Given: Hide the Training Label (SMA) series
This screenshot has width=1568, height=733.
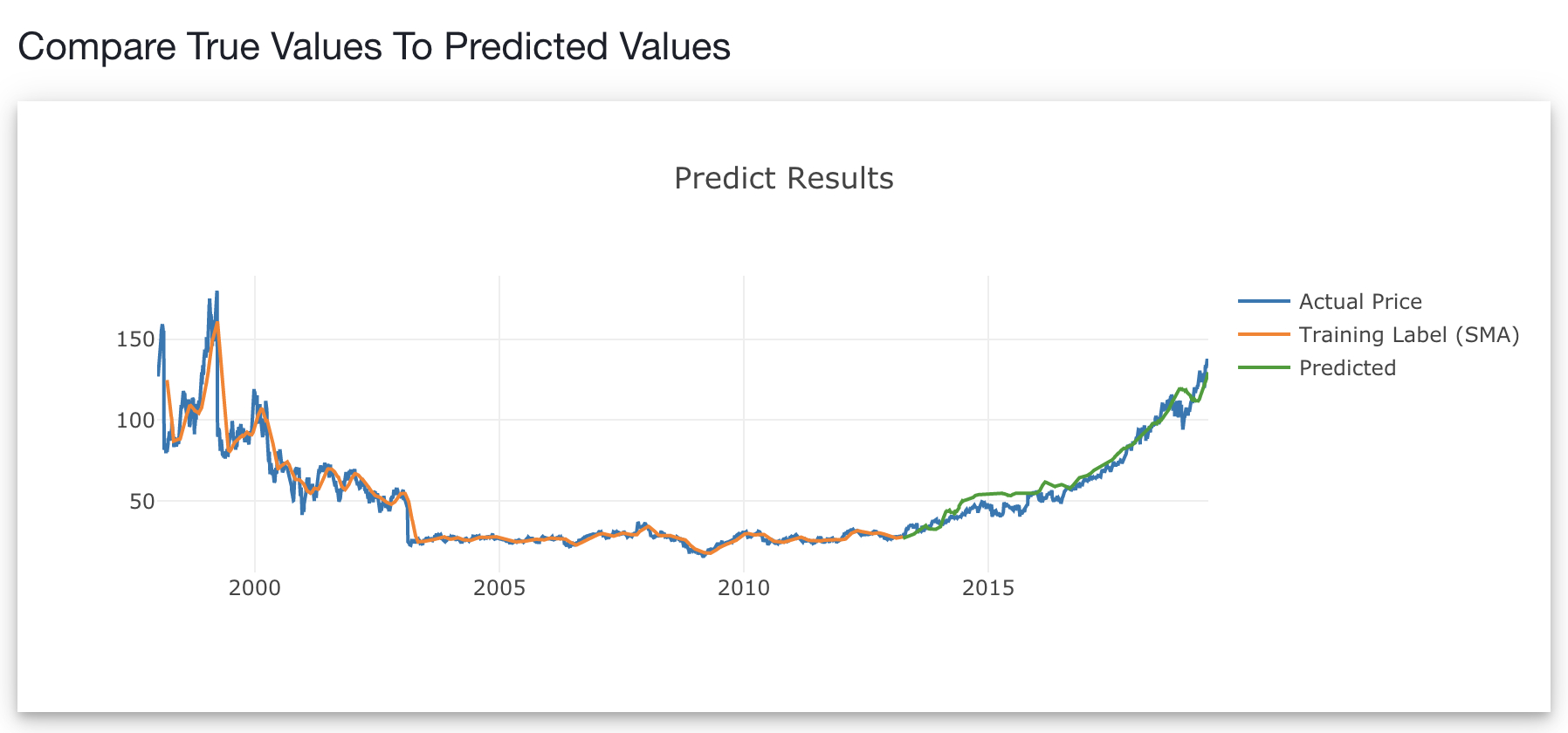Looking at the screenshot, I should coord(1408,335).
